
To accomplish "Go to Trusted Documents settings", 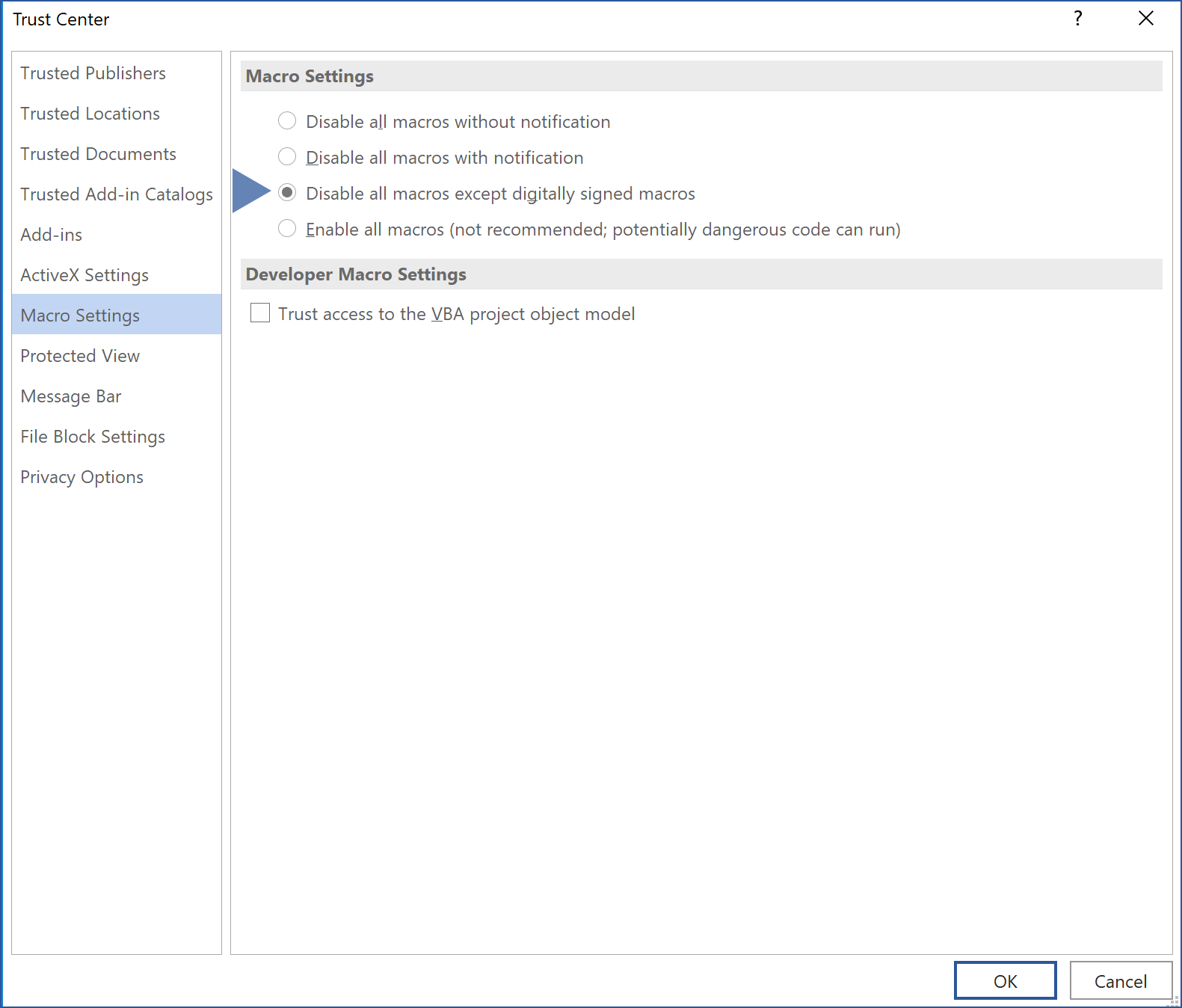I will click(98, 154).
